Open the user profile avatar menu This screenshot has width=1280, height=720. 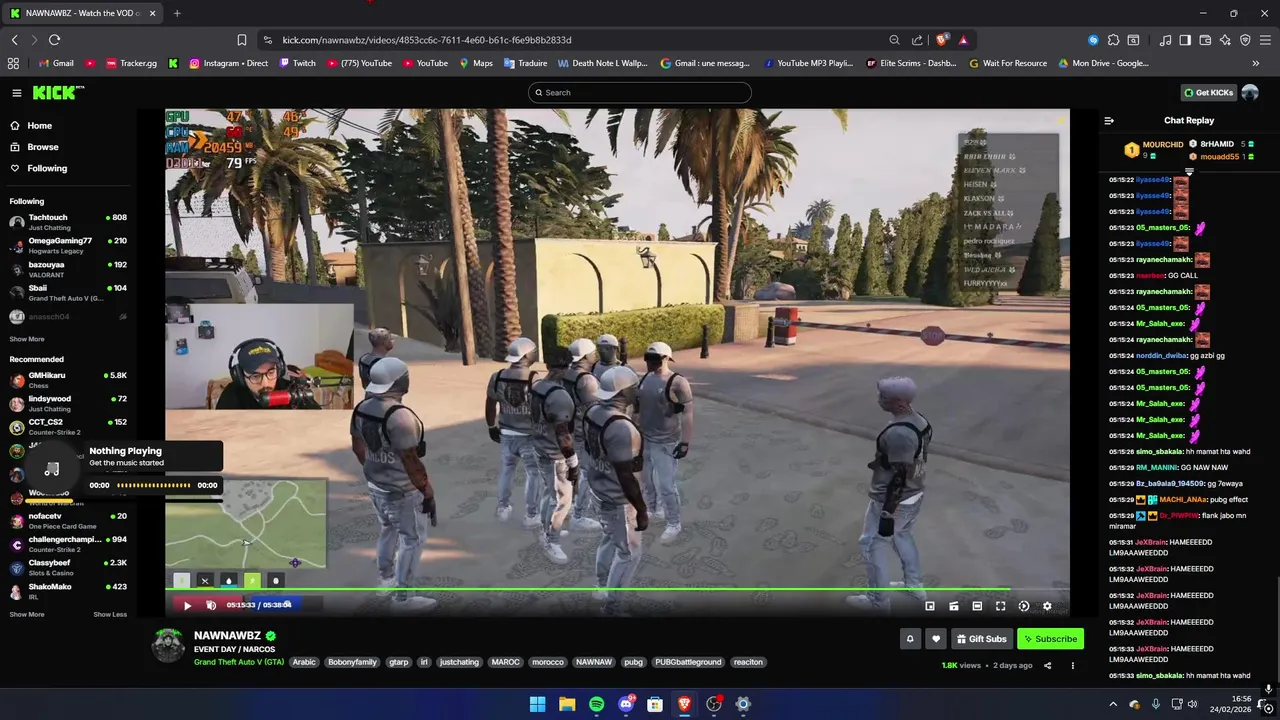pos(1250,92)
